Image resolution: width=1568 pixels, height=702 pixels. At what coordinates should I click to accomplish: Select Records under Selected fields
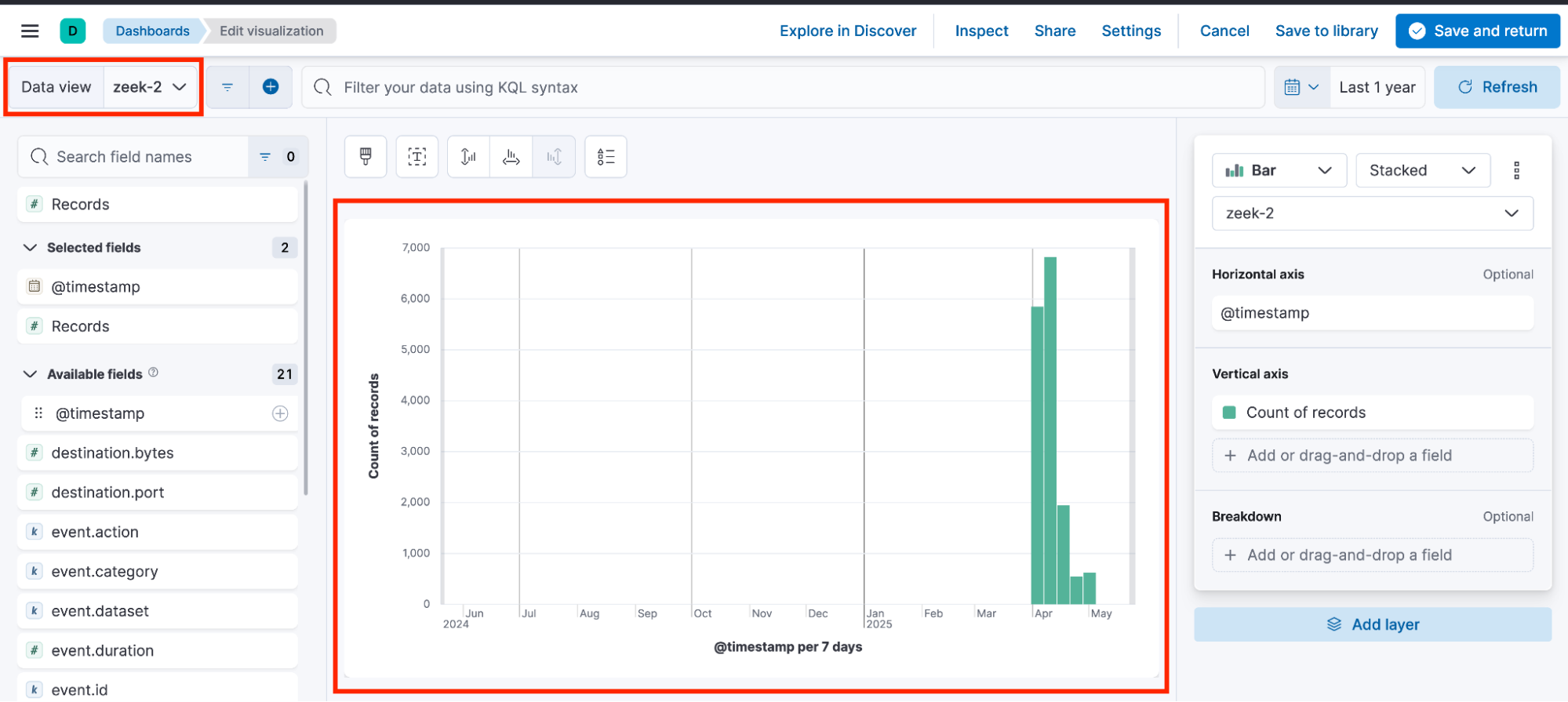(x=157, y=326)
